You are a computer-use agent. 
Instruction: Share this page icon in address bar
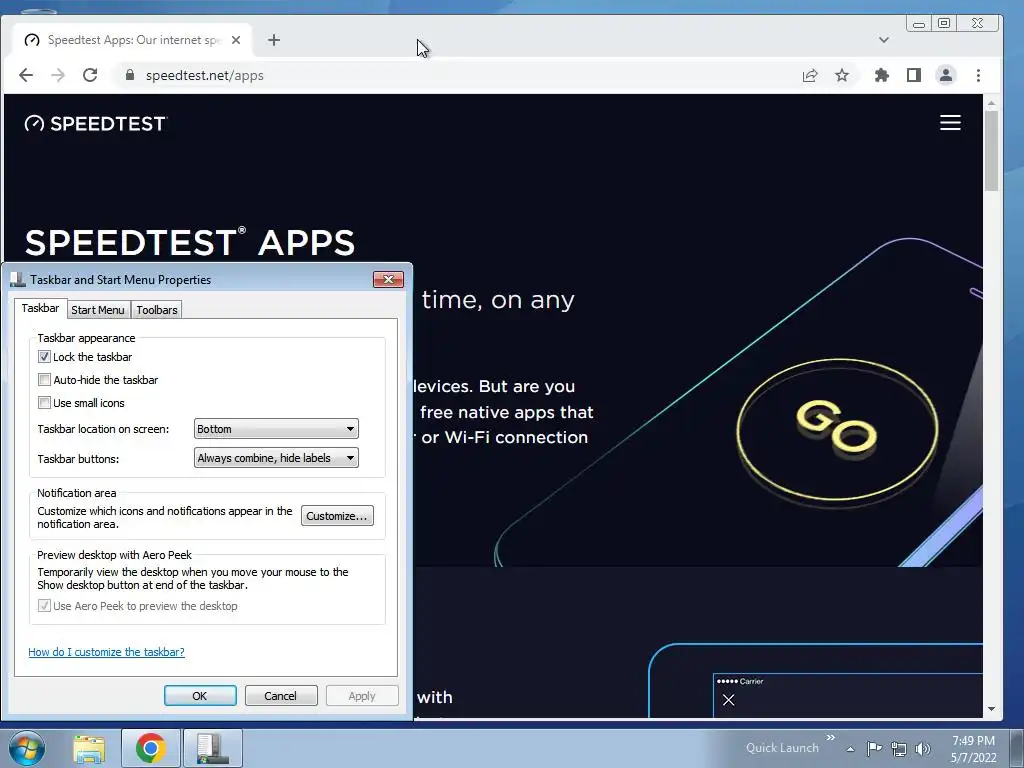(810, 75)
